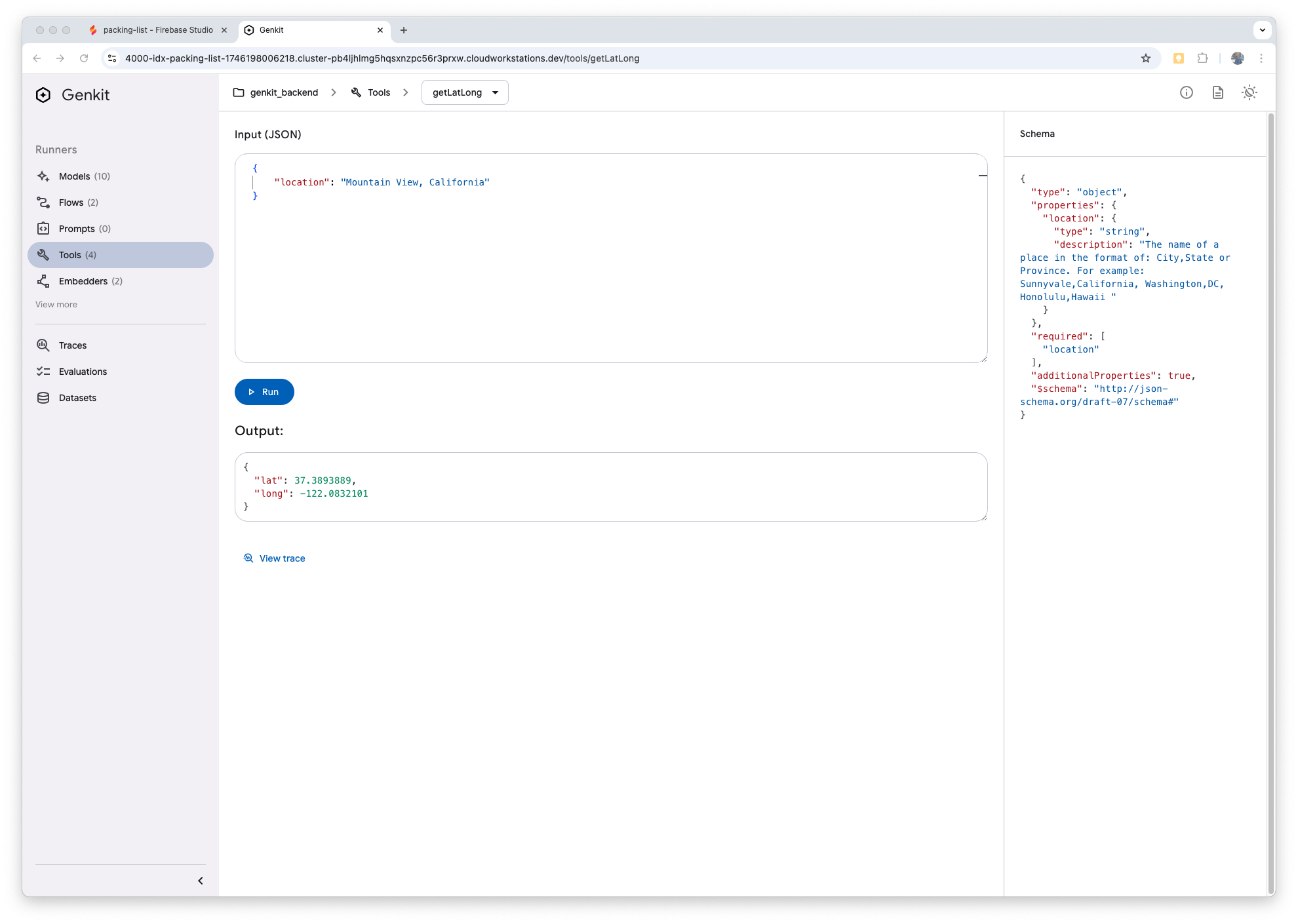Open the documentation page icon
1298x924 pixels.
1218,92
